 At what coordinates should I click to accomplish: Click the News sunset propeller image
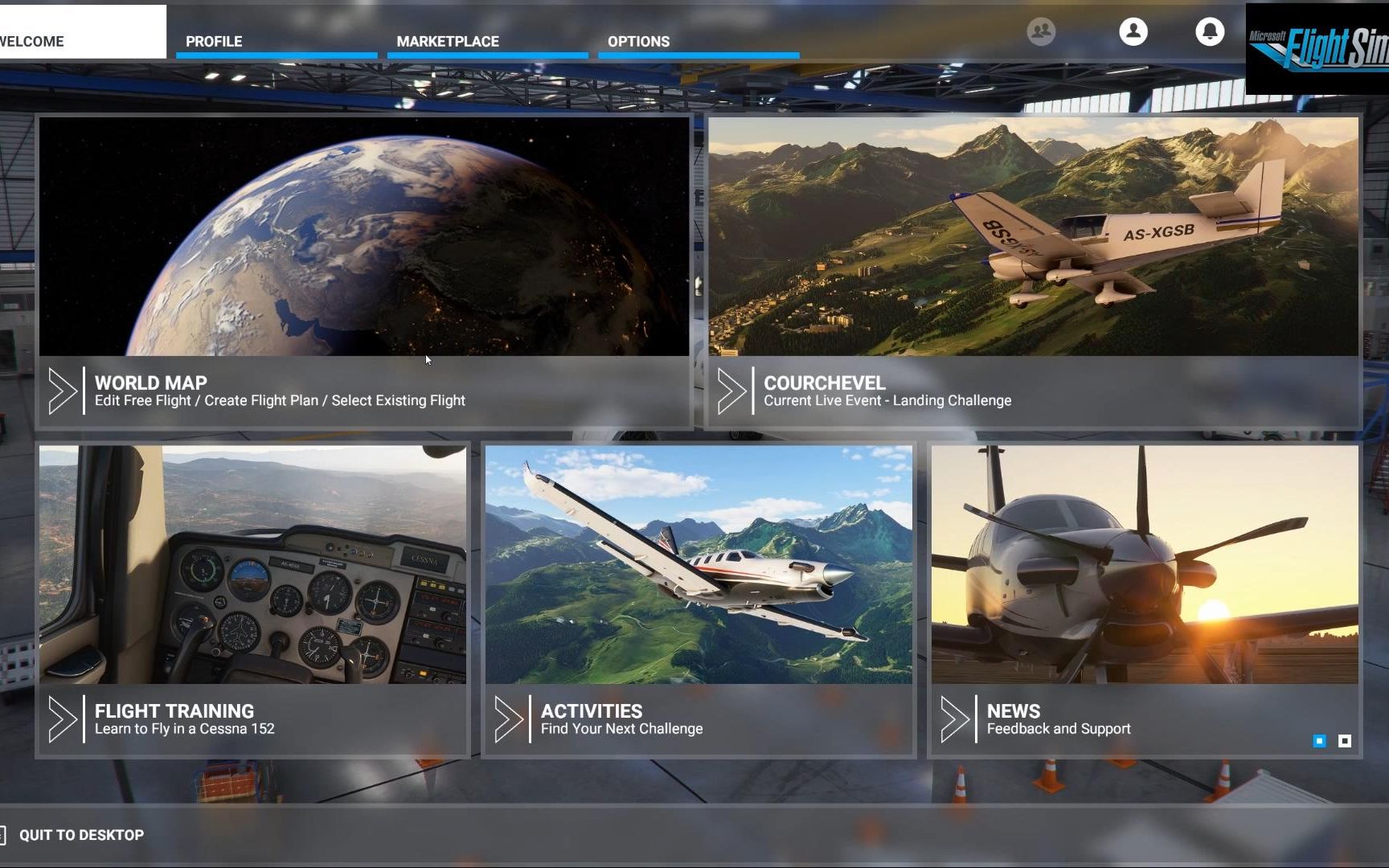coord(1145,565)
